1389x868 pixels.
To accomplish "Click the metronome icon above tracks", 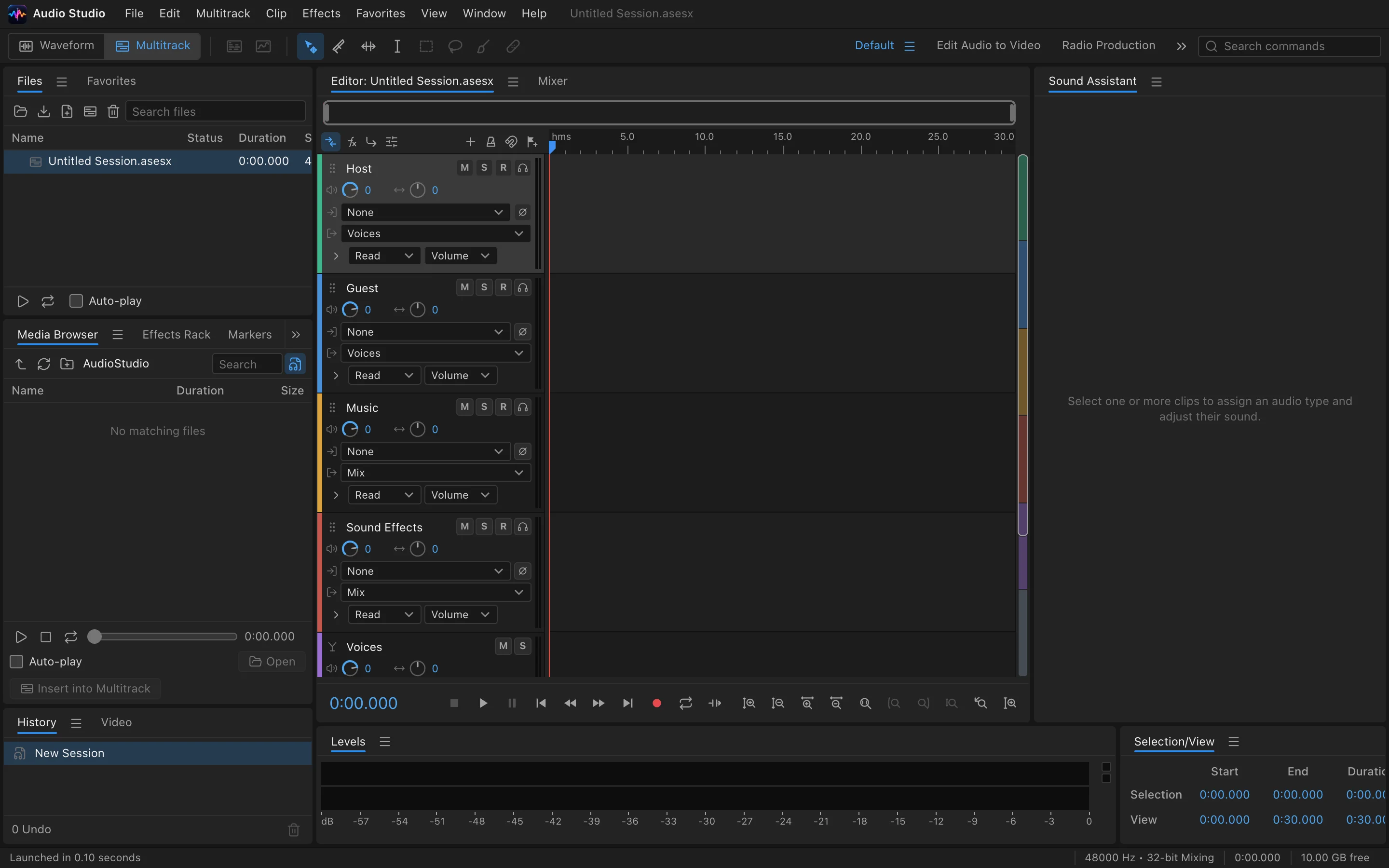I will click(x=491, y=142).
